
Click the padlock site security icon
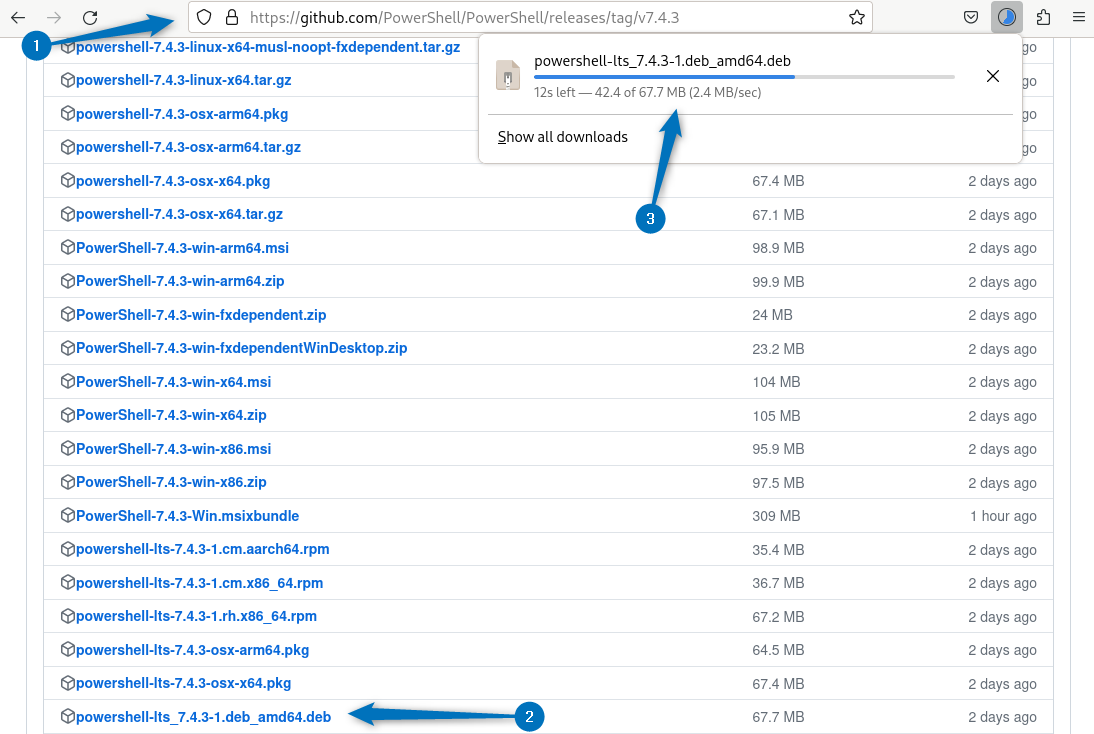click(231, 17)
